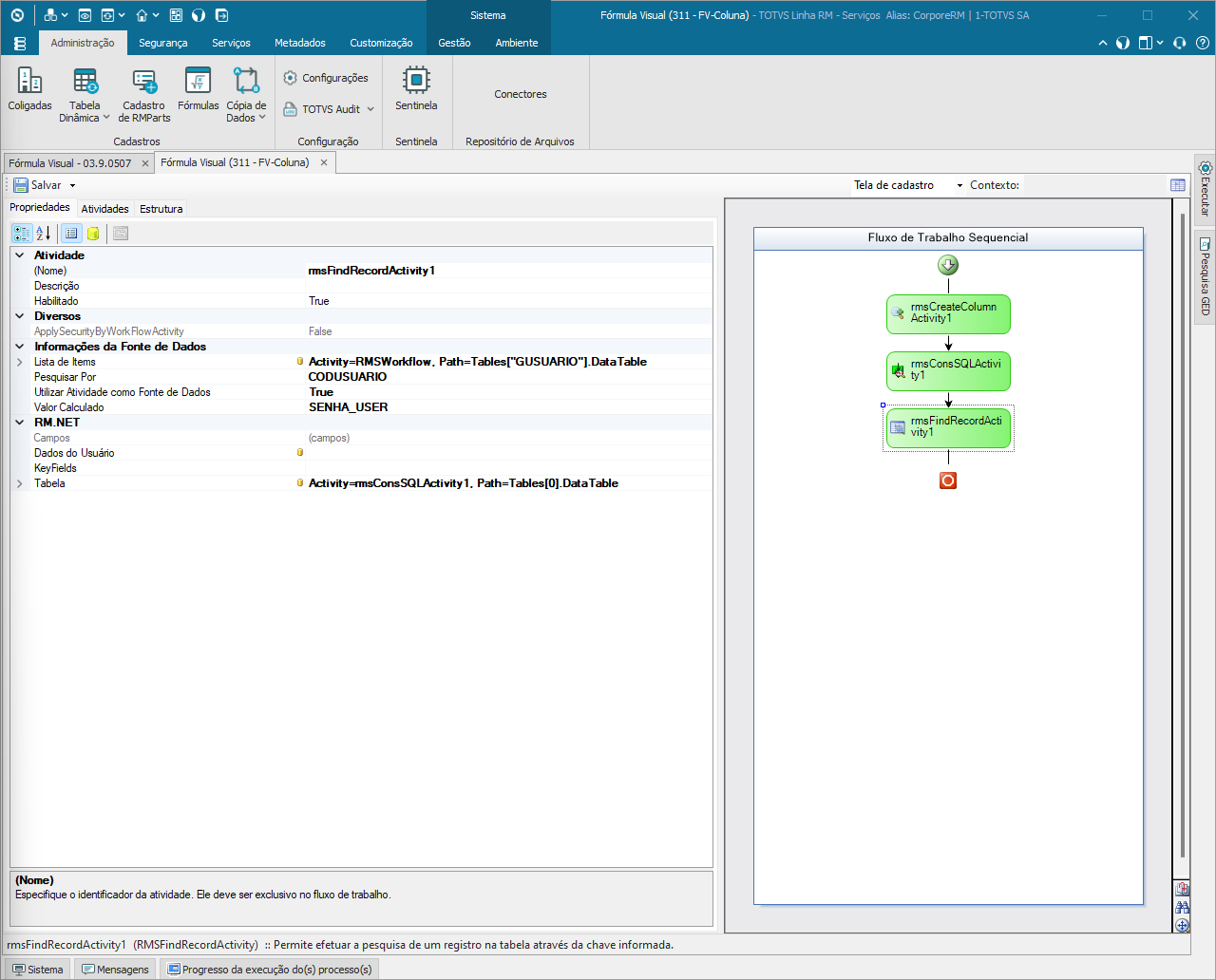This screenshot has width=1216, height=980.
Task: Switch to the Serviços ribbon tab
Action: 231,43
